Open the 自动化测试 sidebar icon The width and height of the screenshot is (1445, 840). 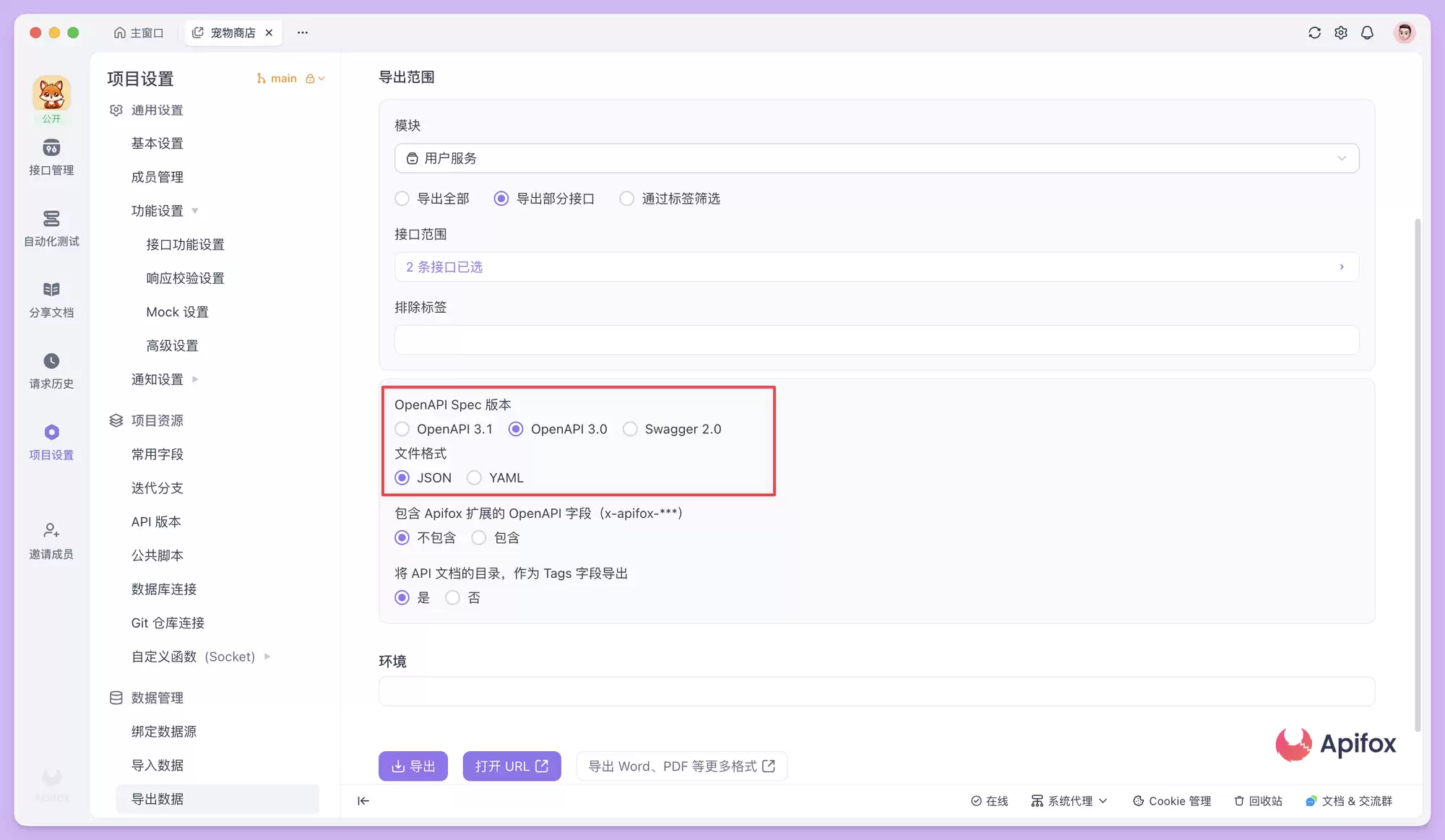click(x=51, y=219)
